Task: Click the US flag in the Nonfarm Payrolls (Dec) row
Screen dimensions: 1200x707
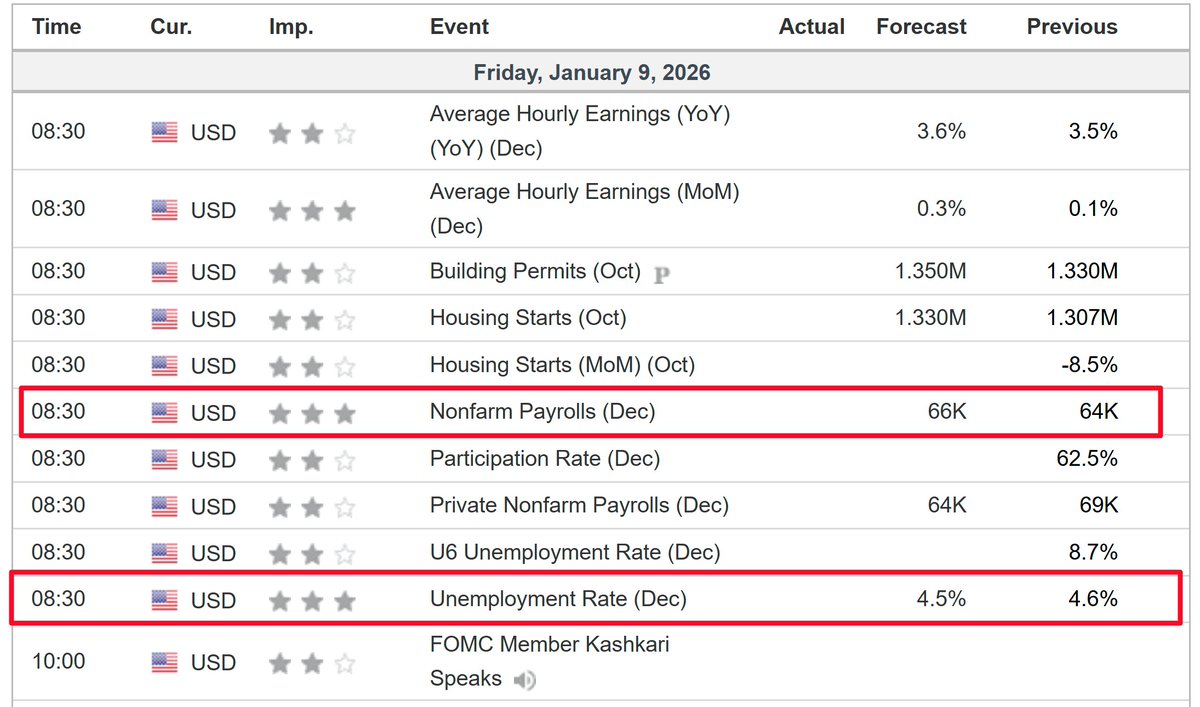Action: point(165,412)
